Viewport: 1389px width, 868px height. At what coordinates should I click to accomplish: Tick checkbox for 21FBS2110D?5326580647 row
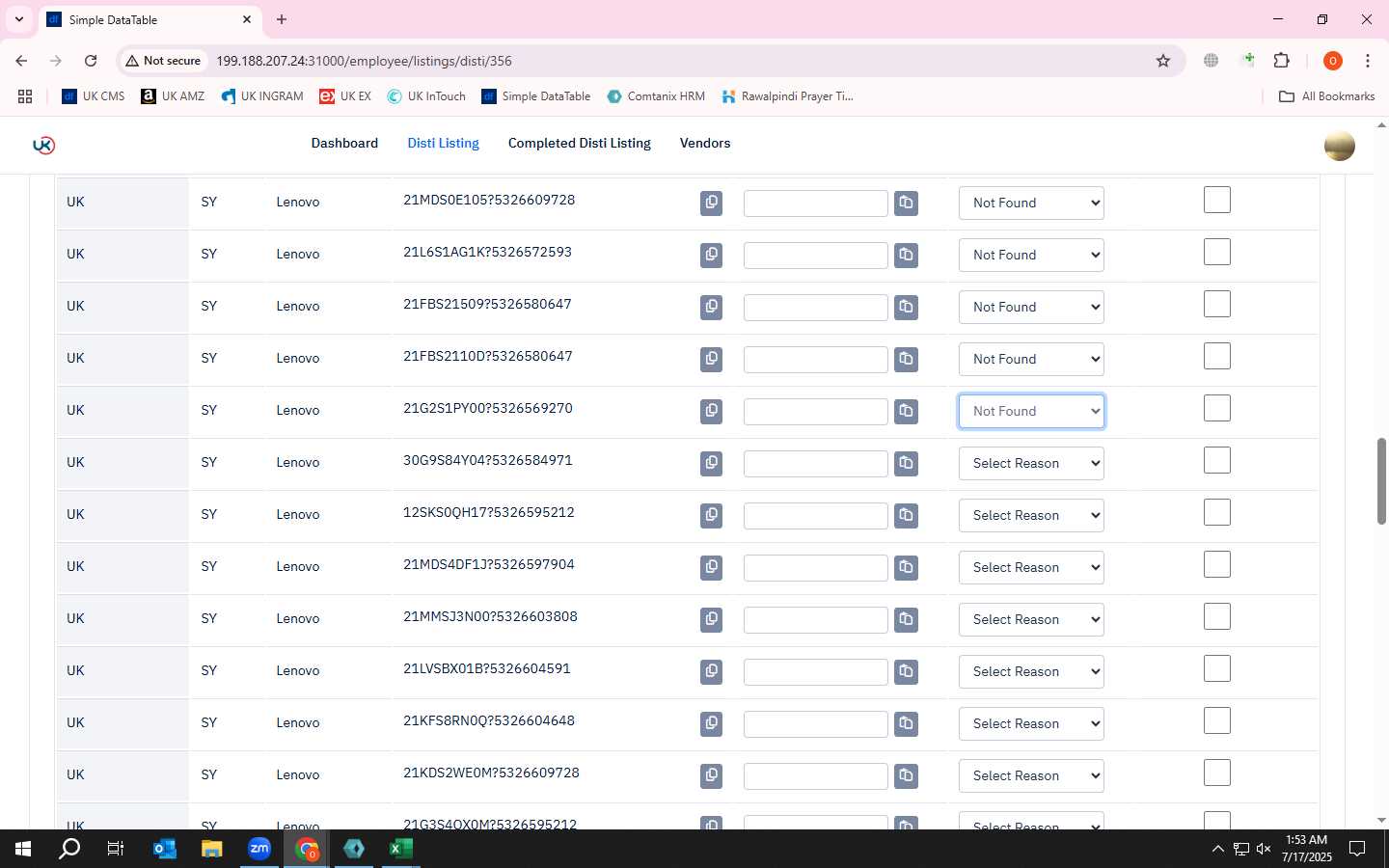[1217, 356]
